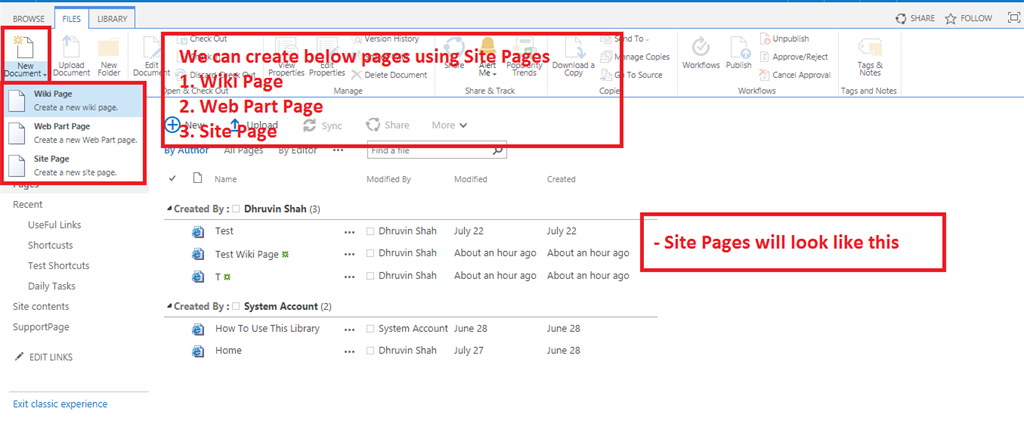Screen dimensions: 1024x430
Task: Switch to the FILES ribbon tab
Action: tap(72, 19)
